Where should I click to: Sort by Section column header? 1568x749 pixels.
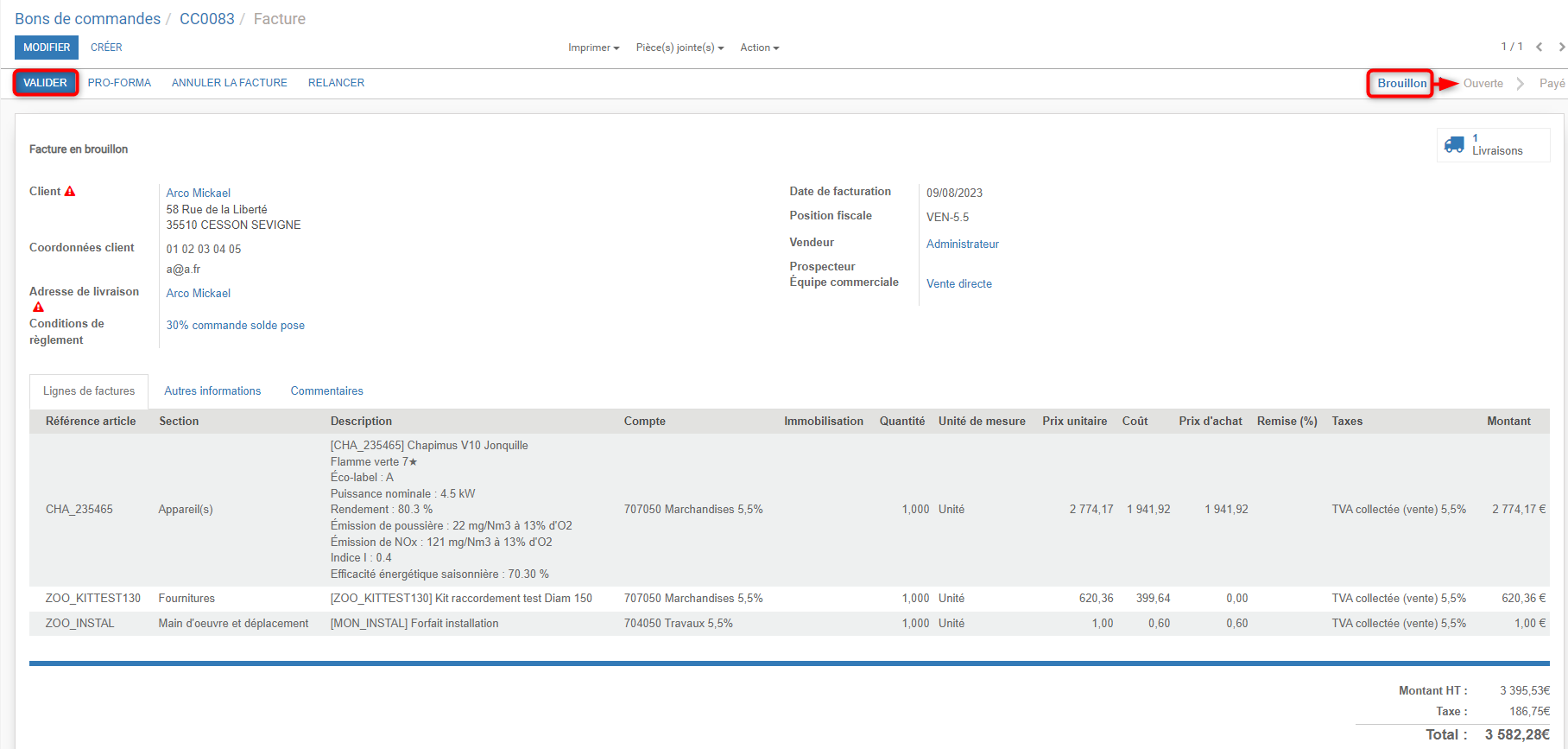click(179, 422)
